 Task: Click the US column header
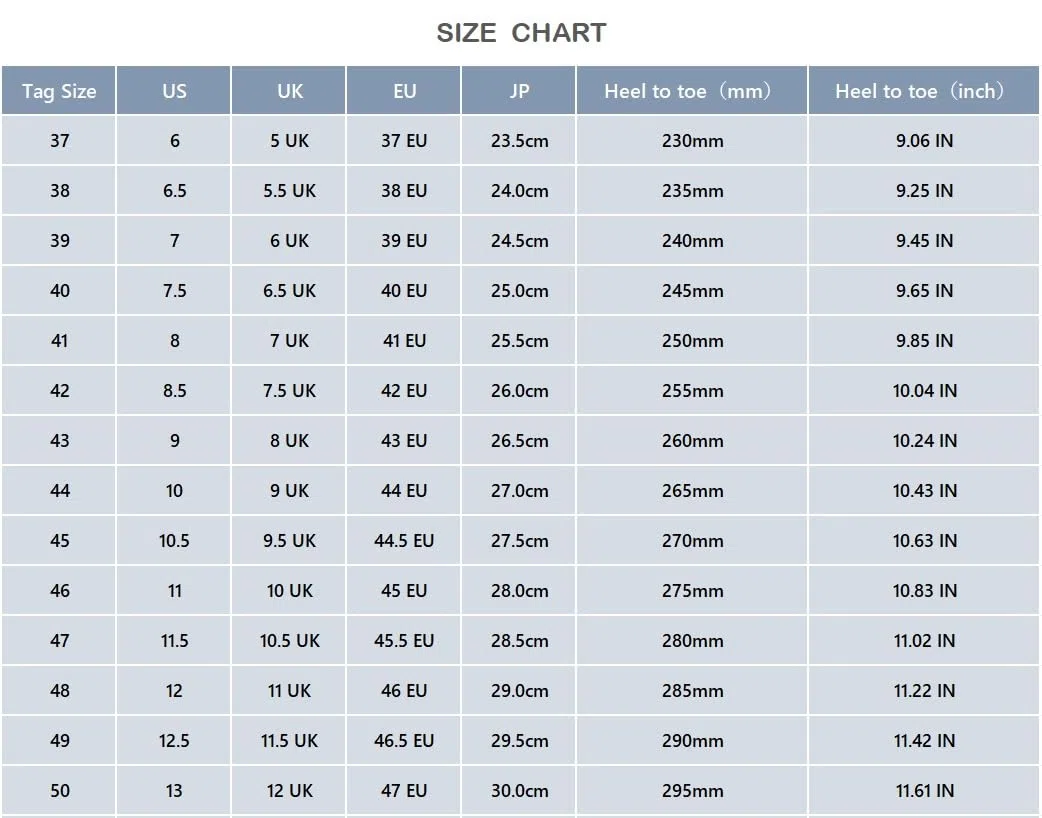(174, 90)
